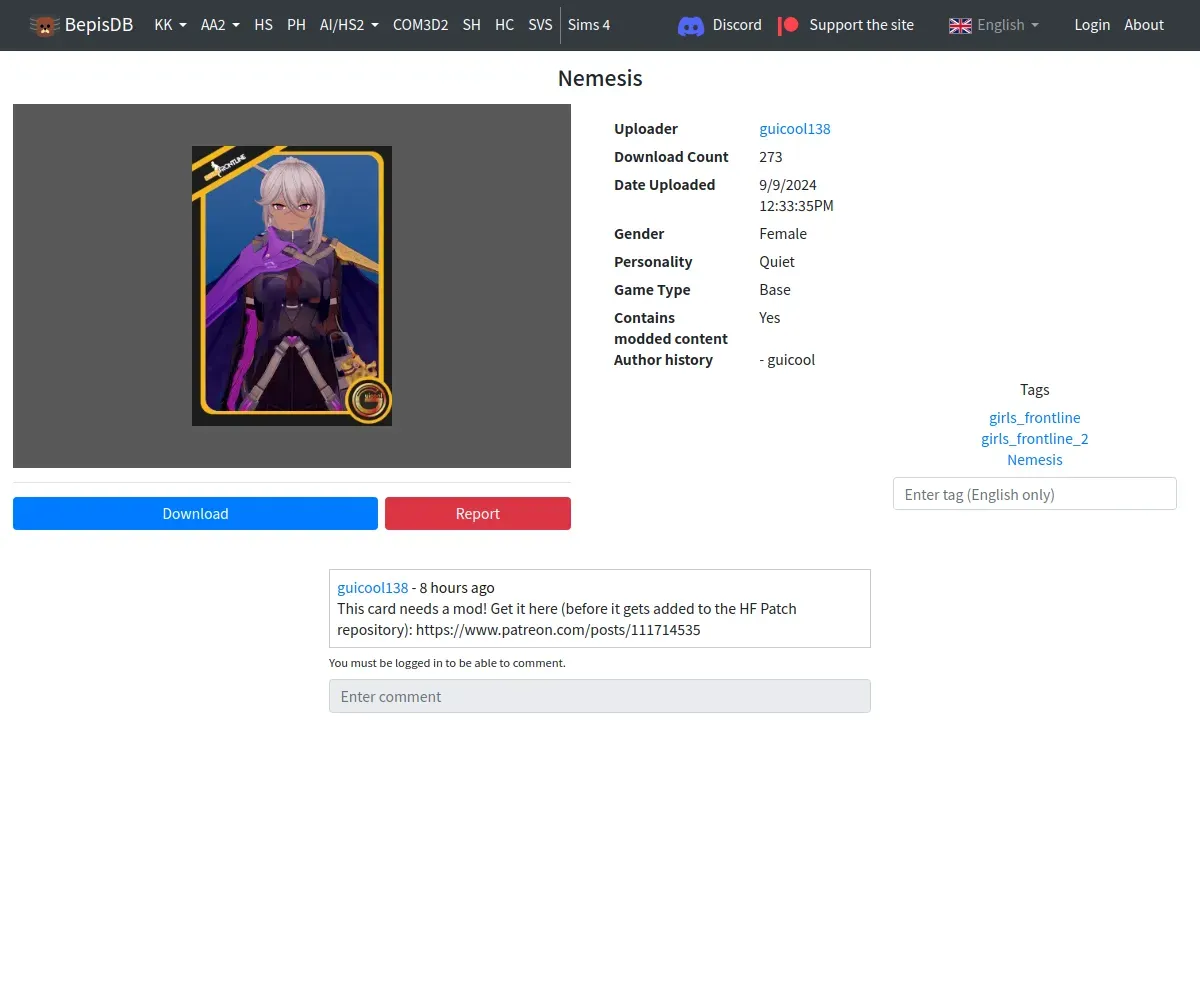
Task: Expand the AI/HS2 dropdown menu
Action: click(x=349, y=25)
